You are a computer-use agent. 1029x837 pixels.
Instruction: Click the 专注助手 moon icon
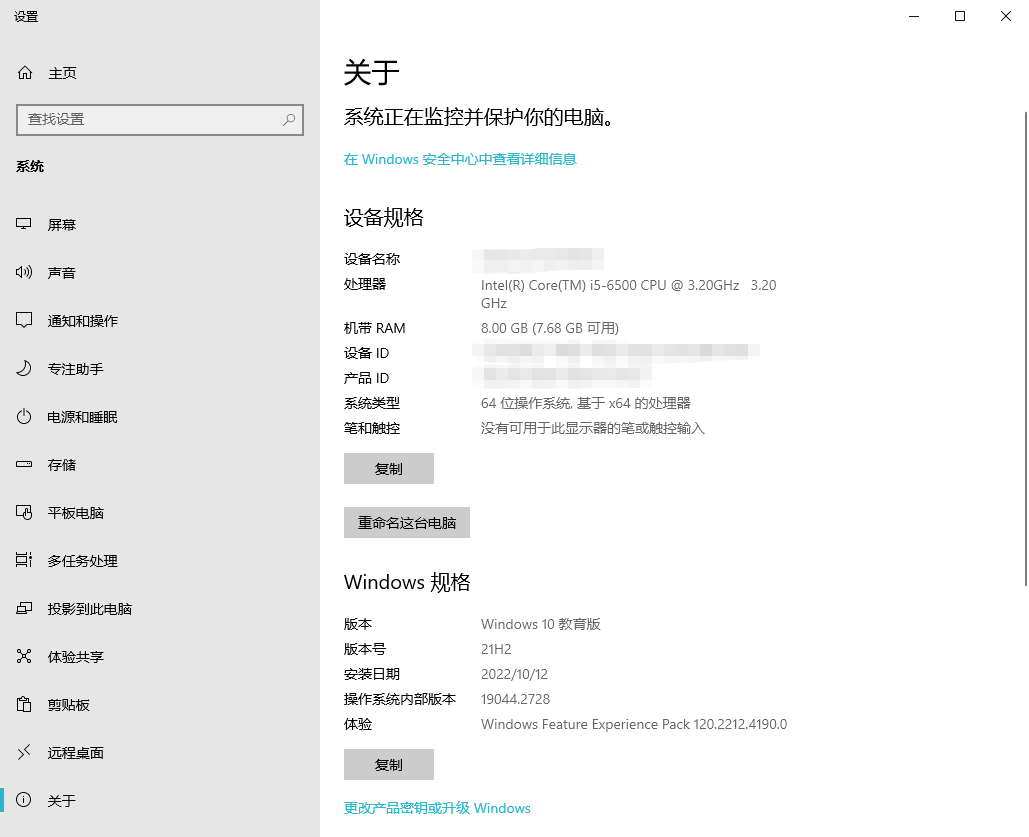[x=24, y=368]
